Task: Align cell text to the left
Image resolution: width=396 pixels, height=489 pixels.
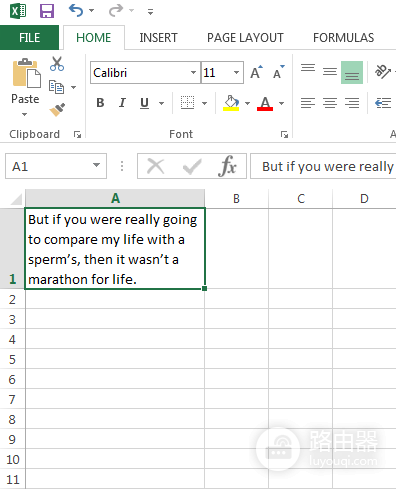Action: (x=308, y=103)
